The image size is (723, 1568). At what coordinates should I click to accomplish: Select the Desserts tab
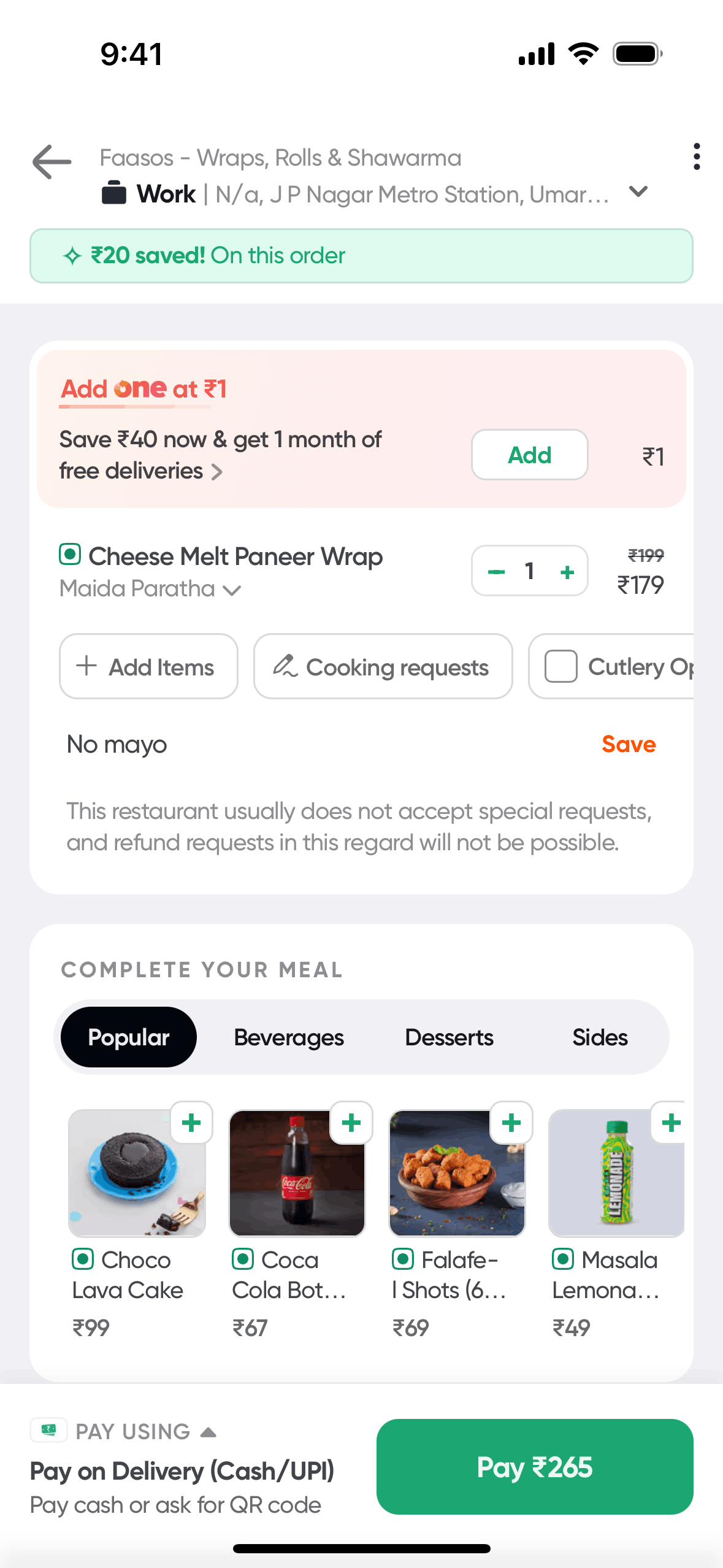click(x=449, y=1037)
